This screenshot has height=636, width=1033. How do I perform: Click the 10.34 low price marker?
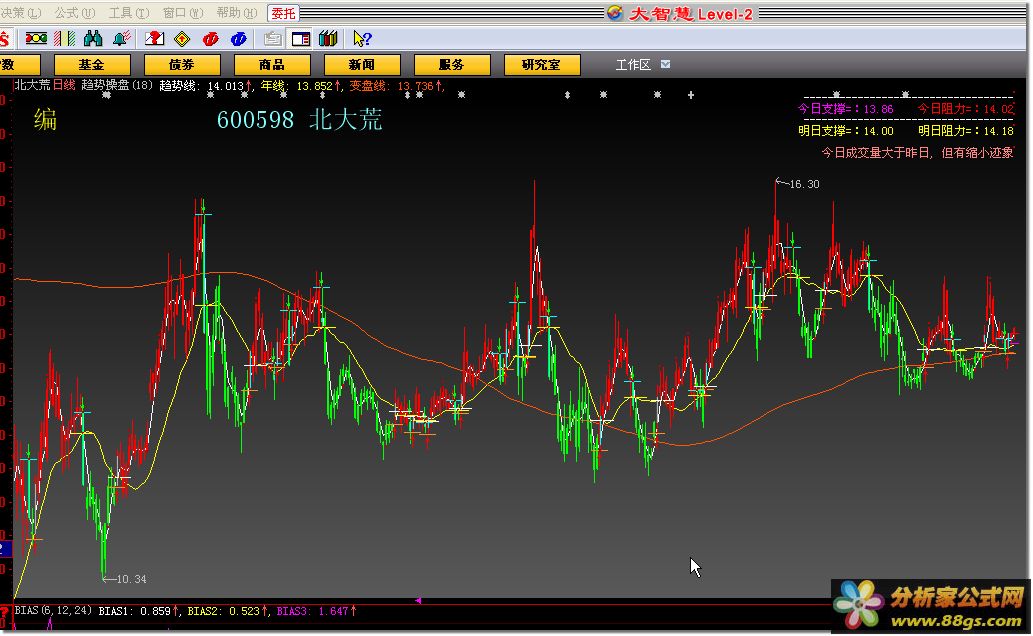click(x=125, y=579)
